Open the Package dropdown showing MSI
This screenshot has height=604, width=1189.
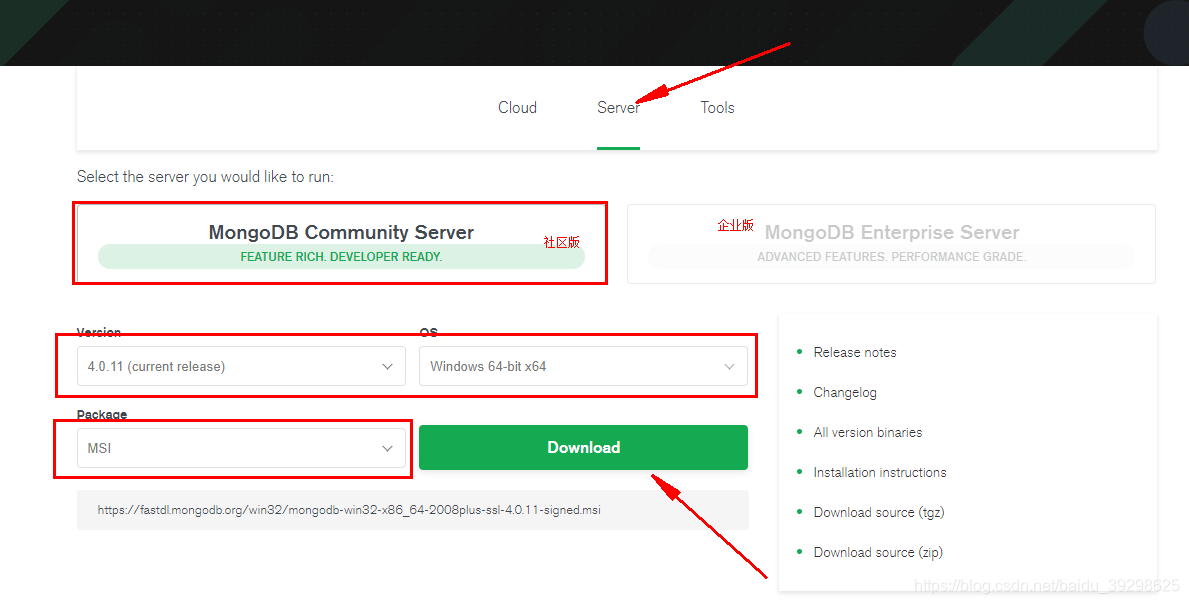241,448
